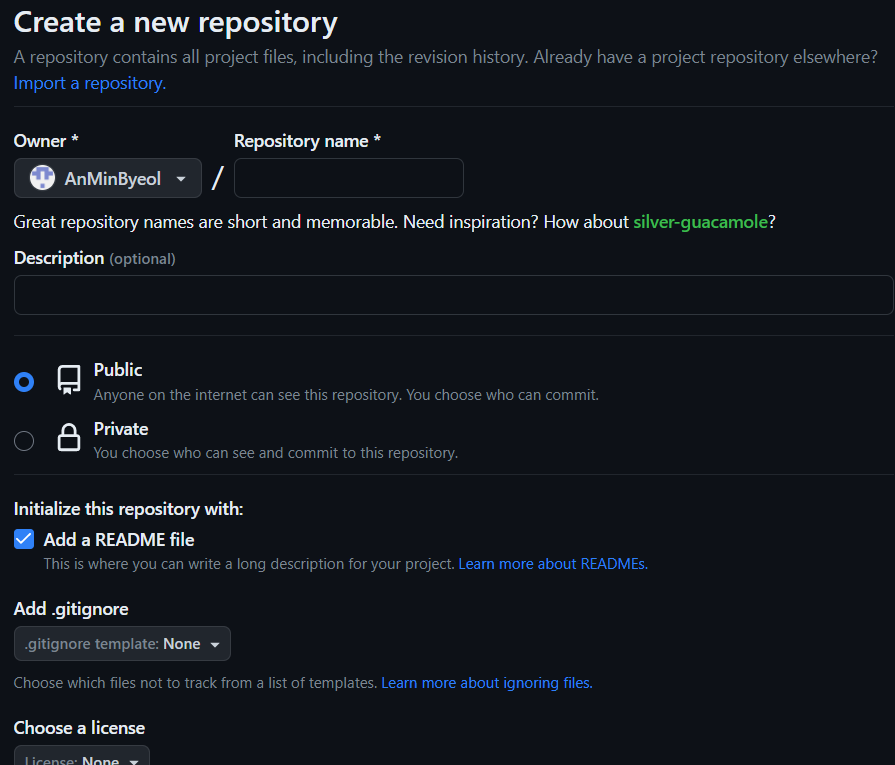Expand the .gitignore template dropdown
Image resolution: width=895 pixels, height=765 pixels.
pyautogui.click(x=122, y=643)
